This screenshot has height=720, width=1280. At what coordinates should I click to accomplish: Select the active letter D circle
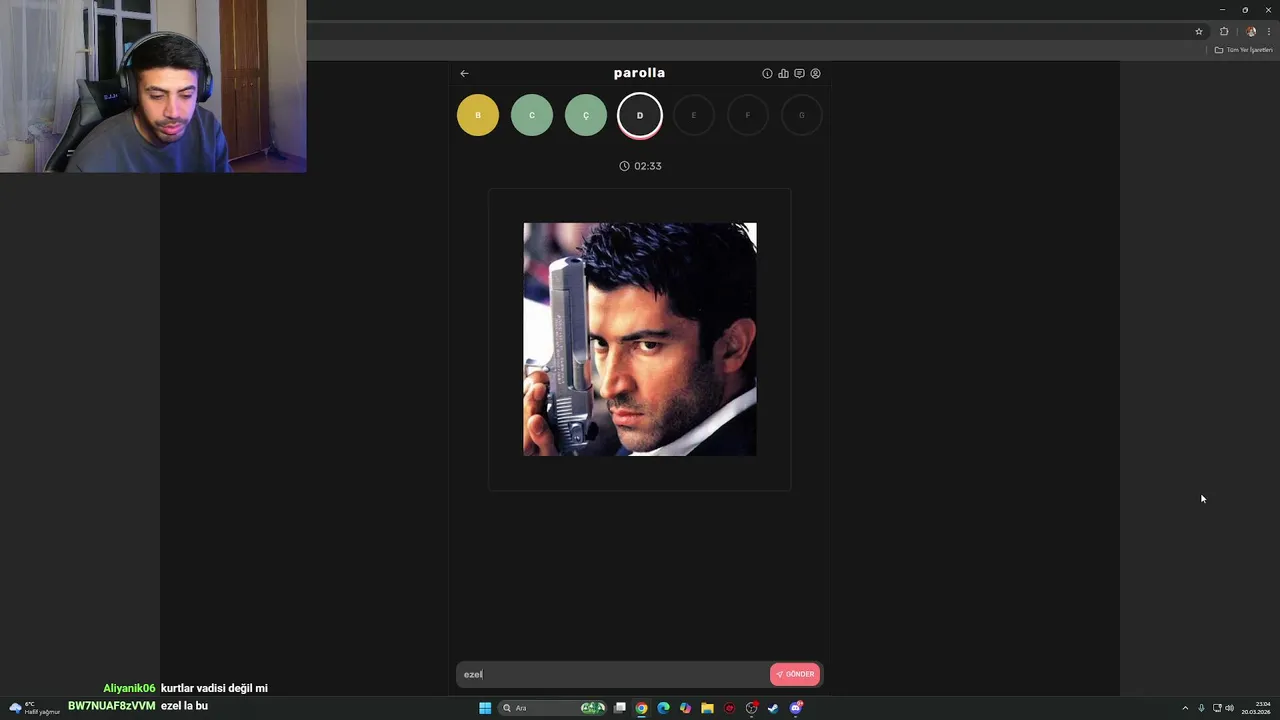[x=640, y=115]
